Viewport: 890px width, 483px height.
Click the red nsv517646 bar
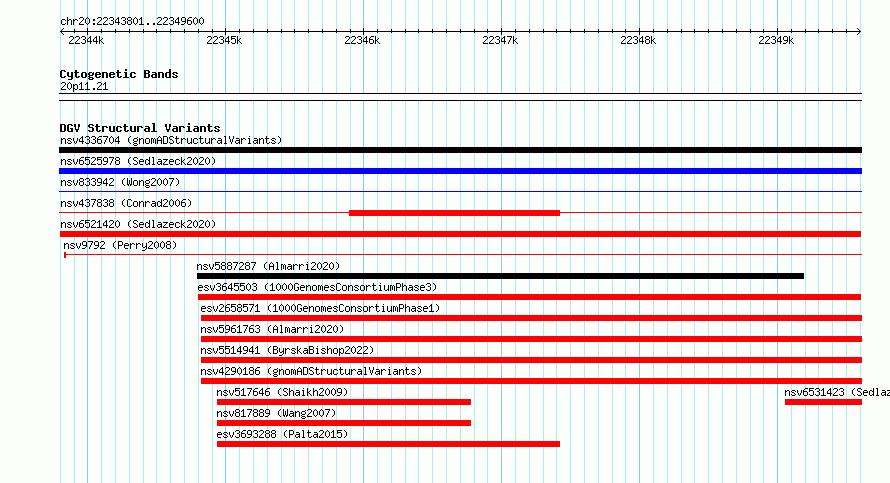[343, 402]
